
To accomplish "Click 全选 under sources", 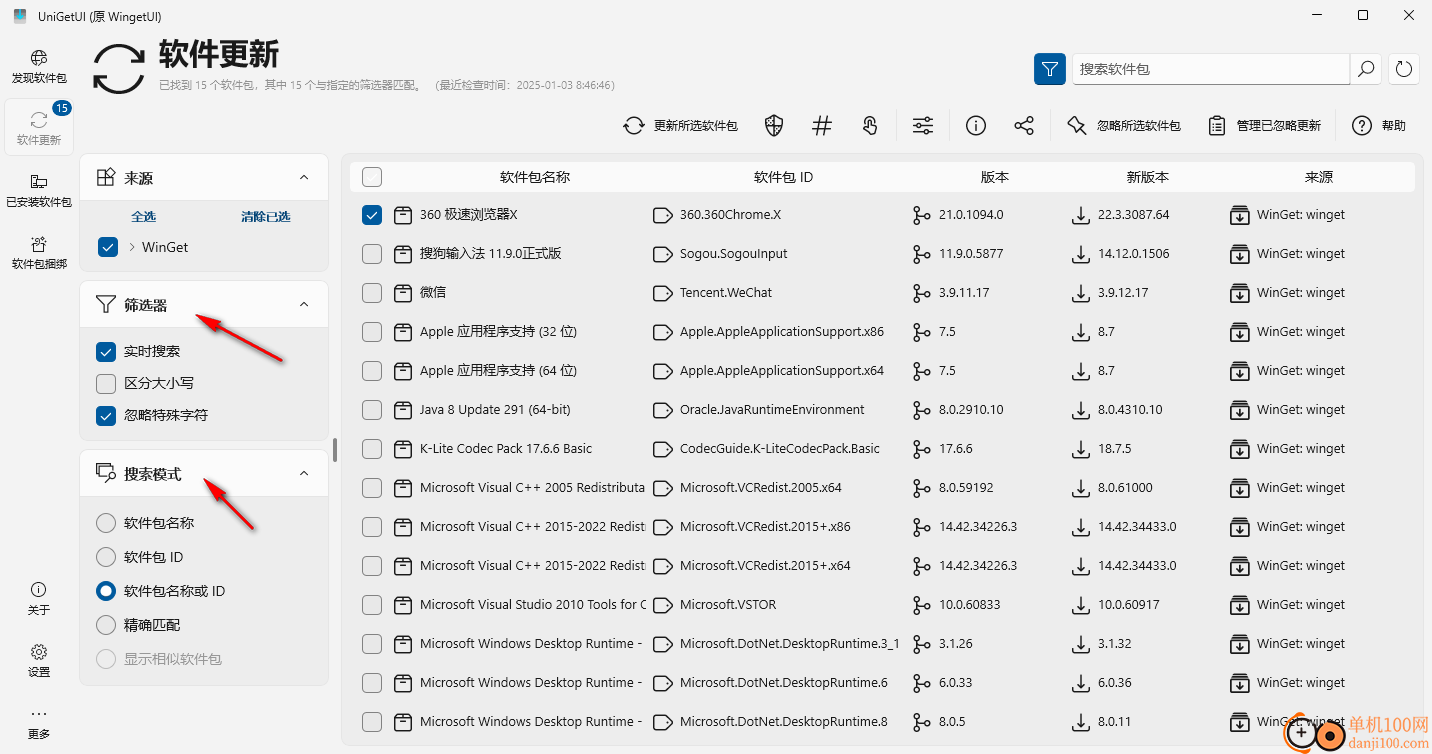I will [143, 217].
